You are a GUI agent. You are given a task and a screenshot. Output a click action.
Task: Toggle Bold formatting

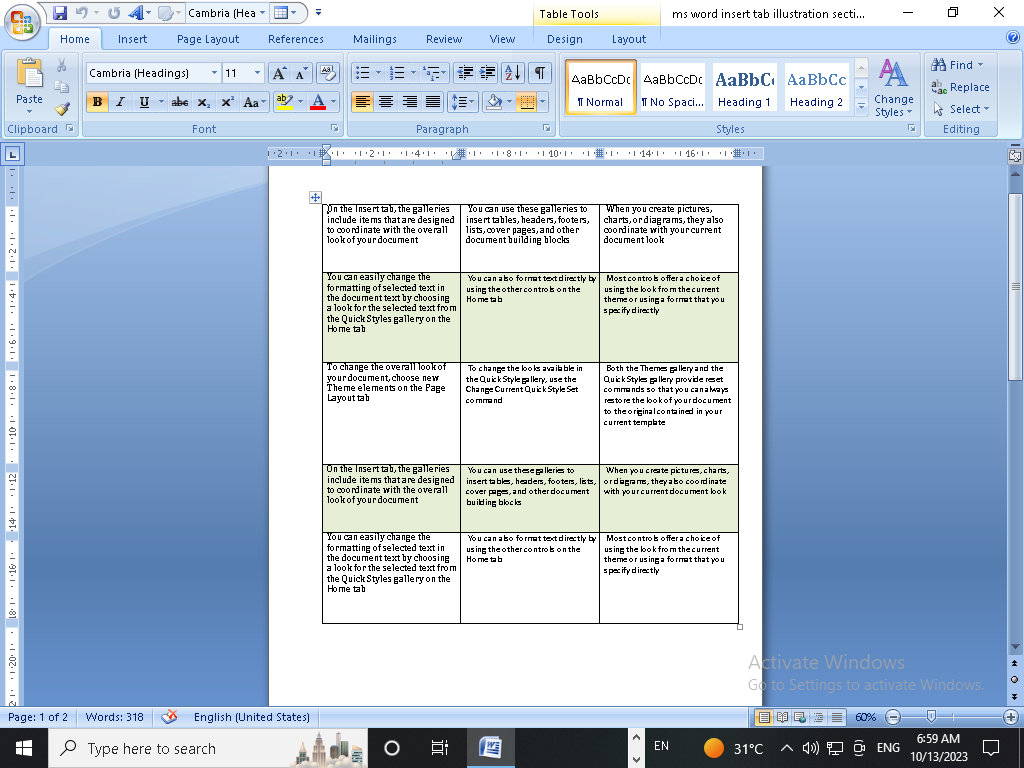tap(97, 102)
